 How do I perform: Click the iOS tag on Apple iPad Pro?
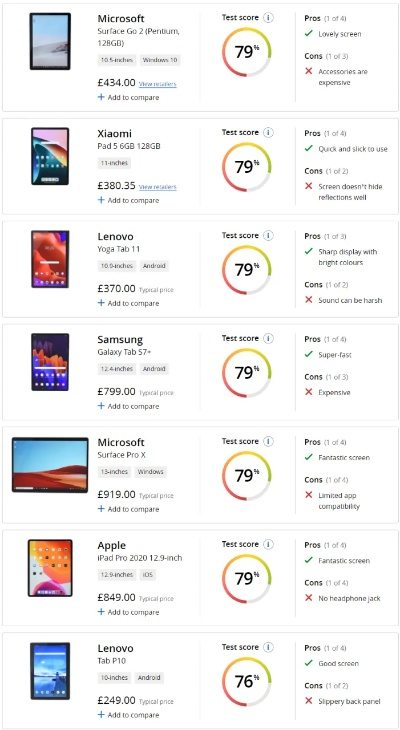click(x=147, y=575)
